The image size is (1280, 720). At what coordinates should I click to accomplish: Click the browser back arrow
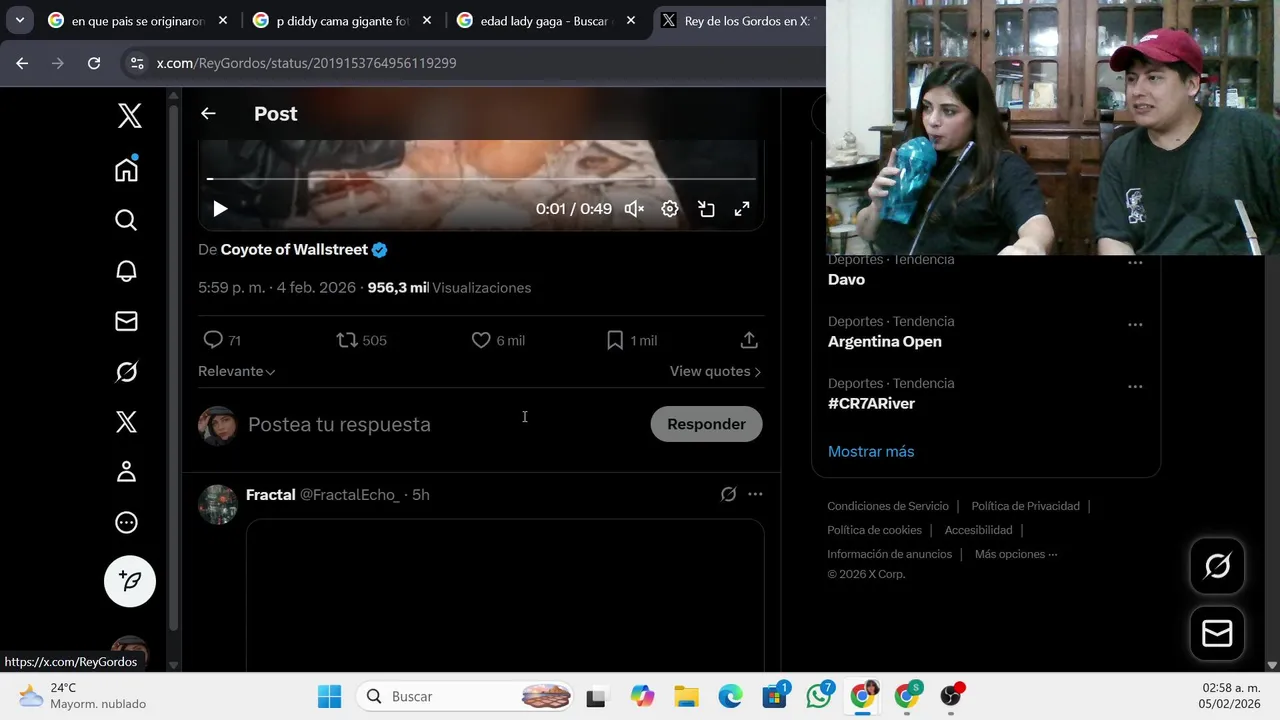[22, 63]
